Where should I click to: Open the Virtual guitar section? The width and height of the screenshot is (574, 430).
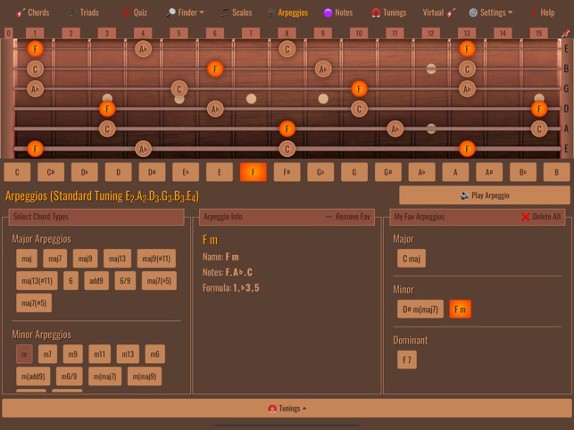coord(439,12)
